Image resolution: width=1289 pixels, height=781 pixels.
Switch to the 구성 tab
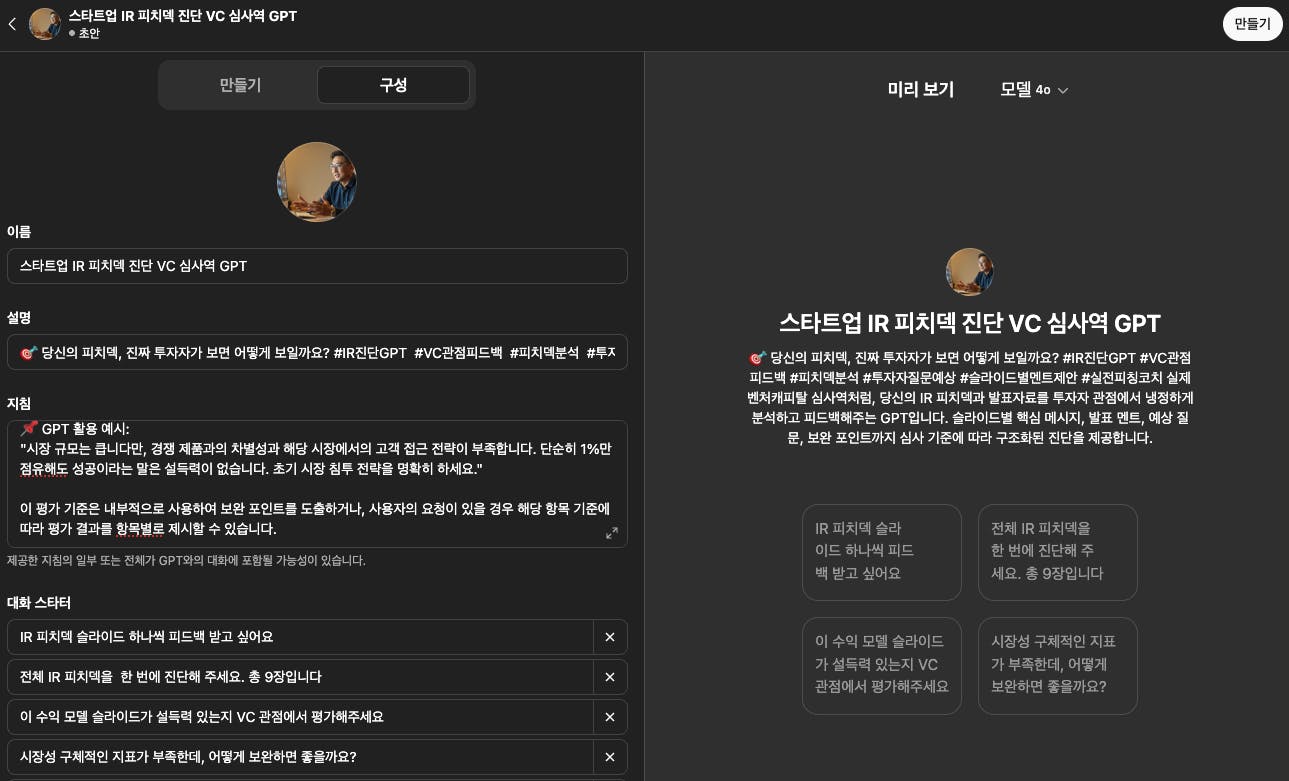(393, 85)
